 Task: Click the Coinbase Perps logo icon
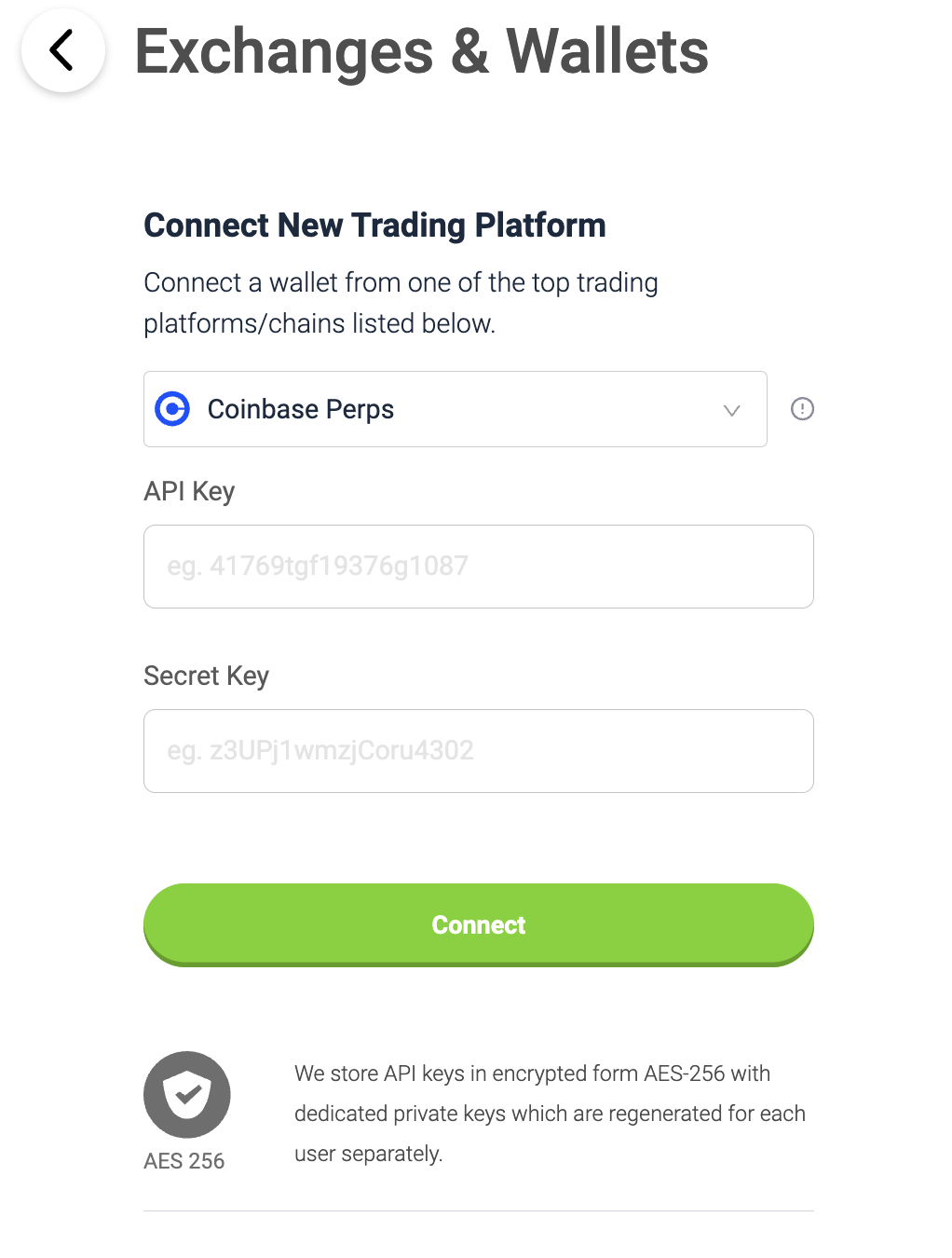click(x=172, y=409)
